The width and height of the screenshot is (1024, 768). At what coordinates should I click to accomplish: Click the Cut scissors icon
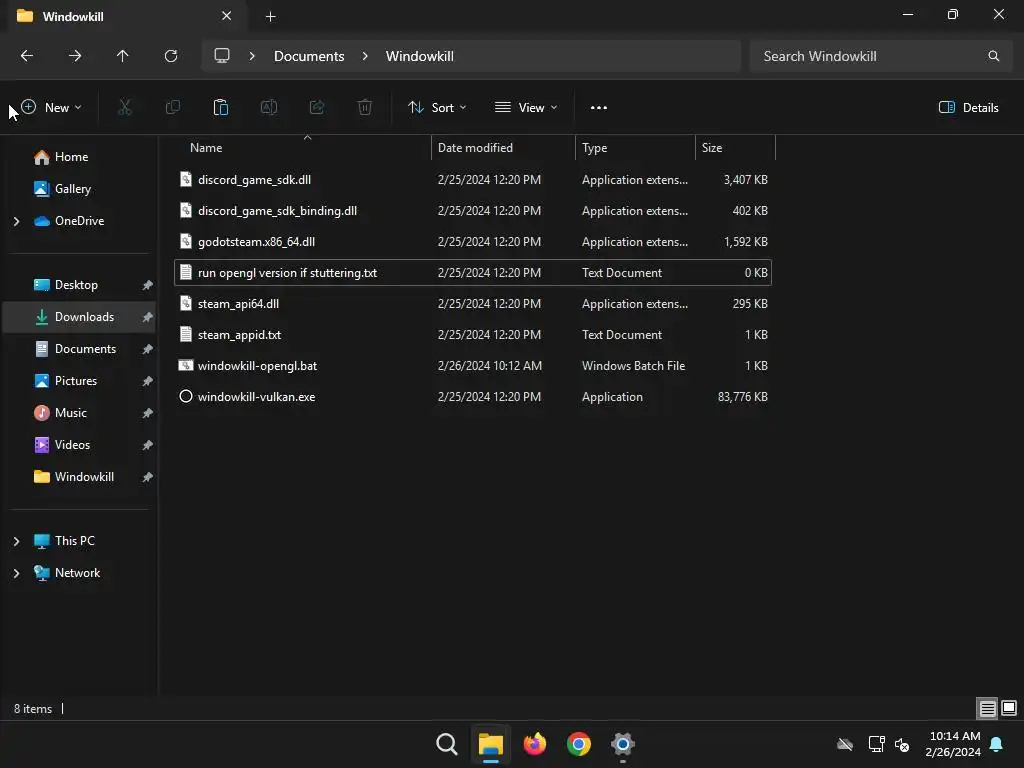point(125,107)
